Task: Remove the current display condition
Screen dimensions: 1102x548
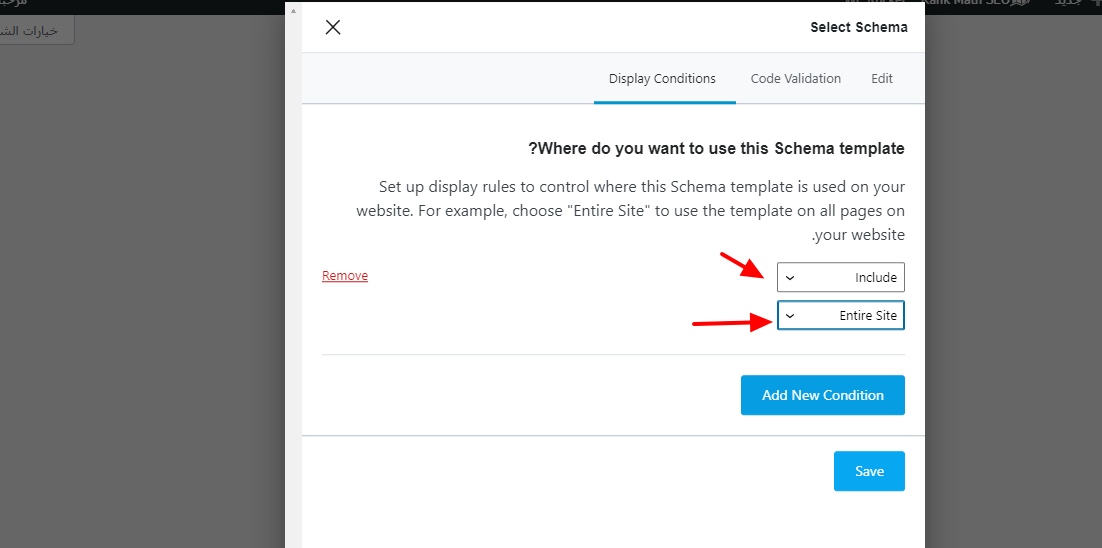Action: point(345,276)
